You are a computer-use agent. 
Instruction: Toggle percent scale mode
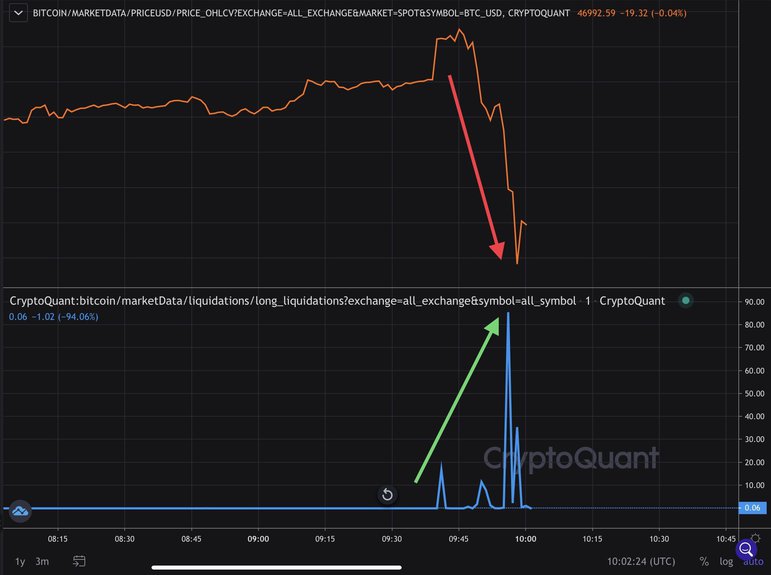coord(704,561)
